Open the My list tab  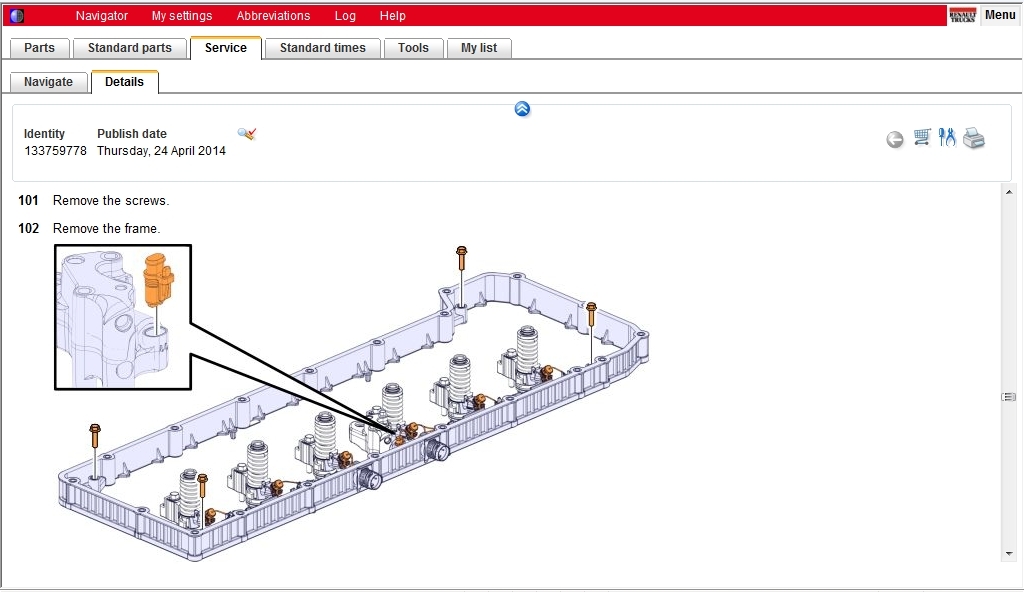point(479,48)
